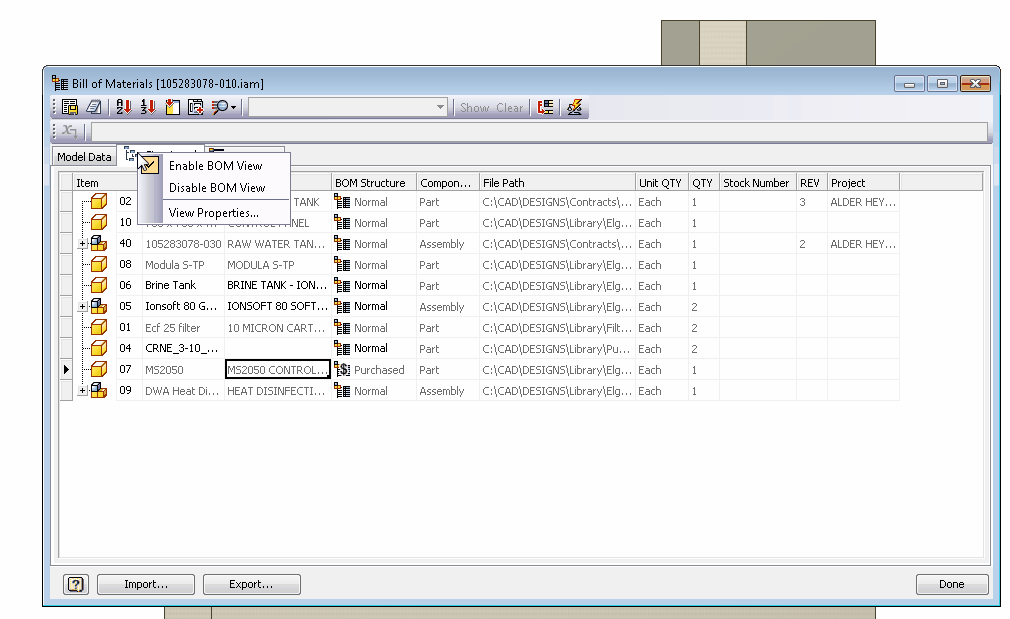Click the File Path column header
Image resolution: width=1010 pixels, height=619 pixels.
(x=557, y=183)
